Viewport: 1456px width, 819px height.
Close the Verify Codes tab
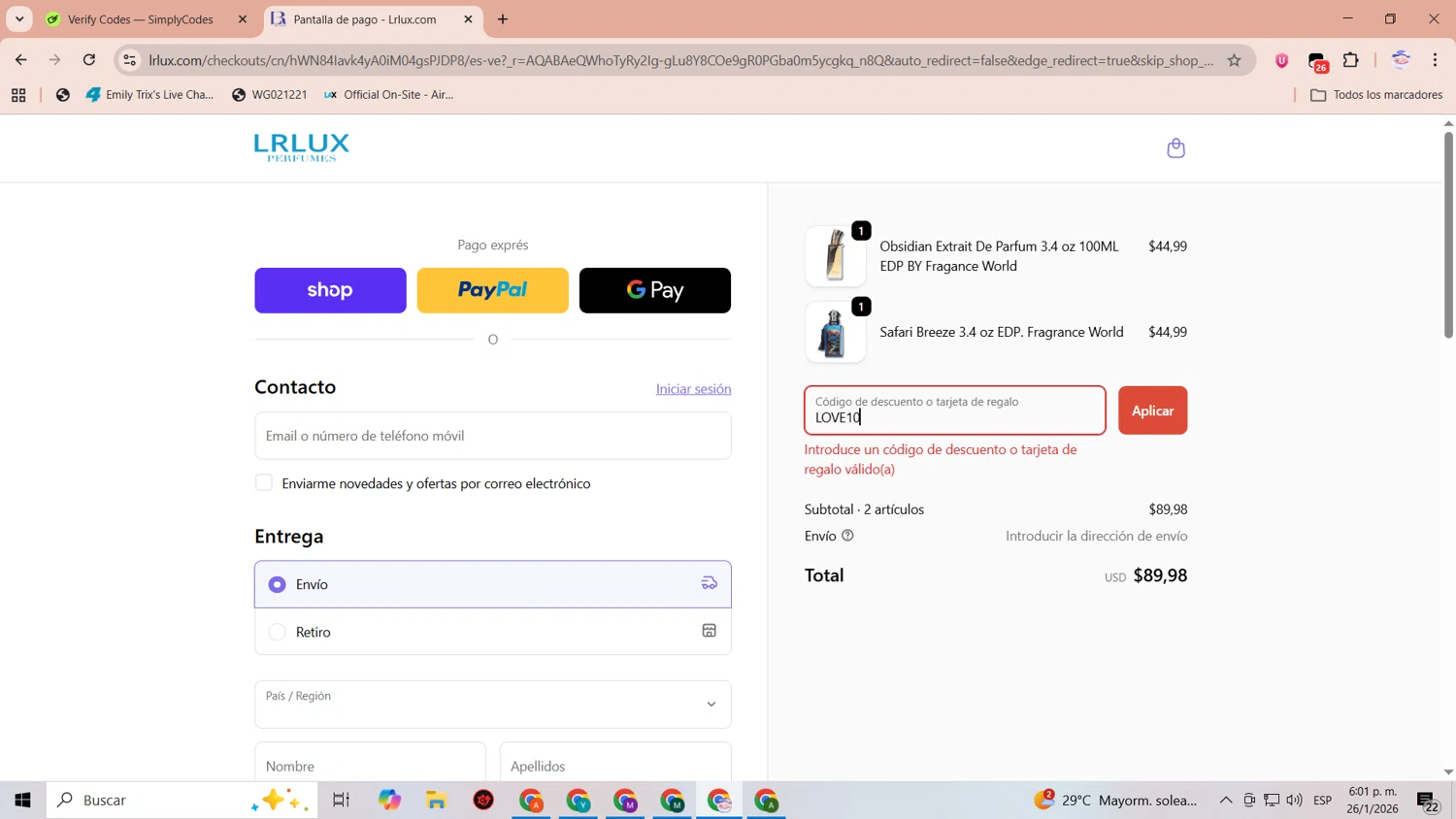coord(243,19)
